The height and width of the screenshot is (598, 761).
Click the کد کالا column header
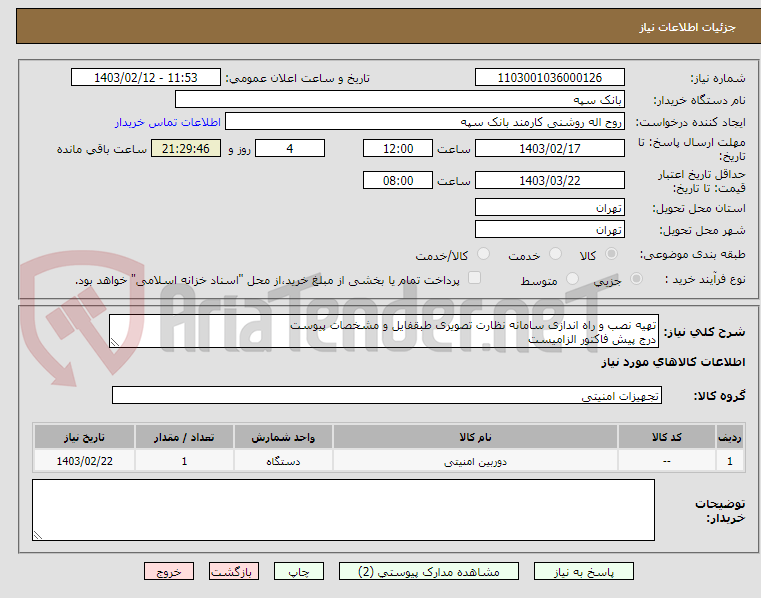tap(666, 437)
